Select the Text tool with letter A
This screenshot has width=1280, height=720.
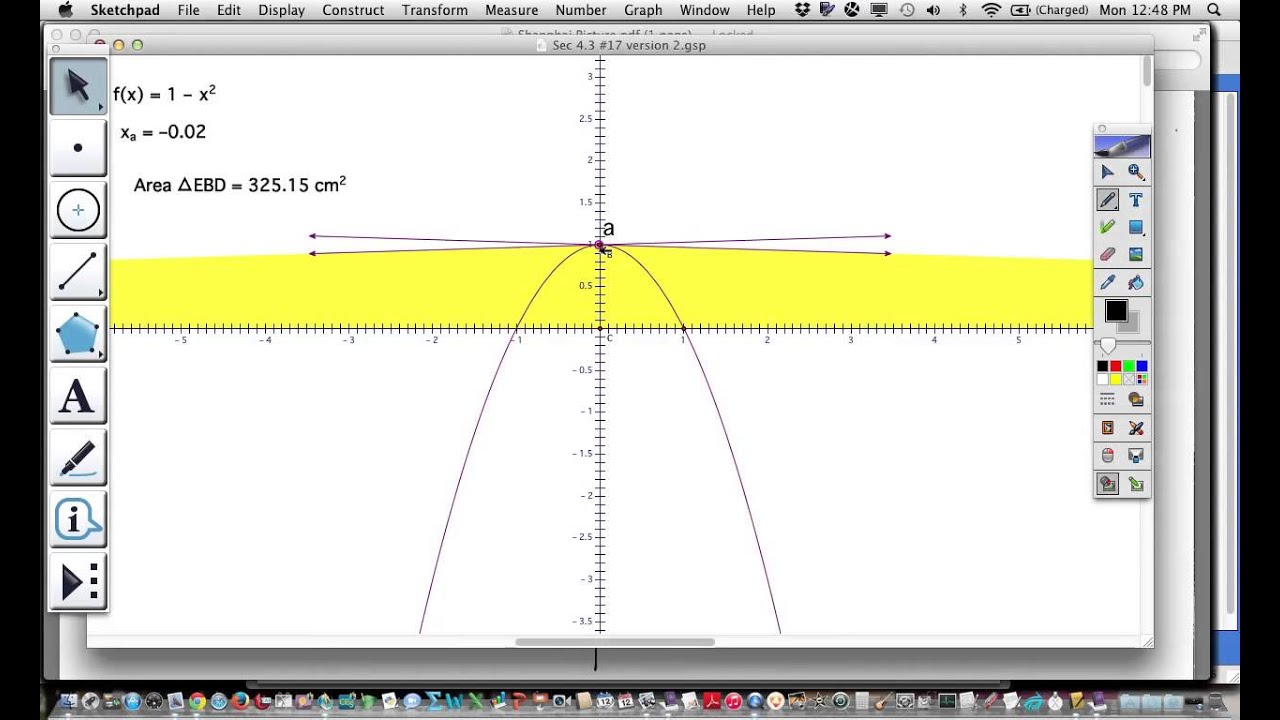(78, 397)
